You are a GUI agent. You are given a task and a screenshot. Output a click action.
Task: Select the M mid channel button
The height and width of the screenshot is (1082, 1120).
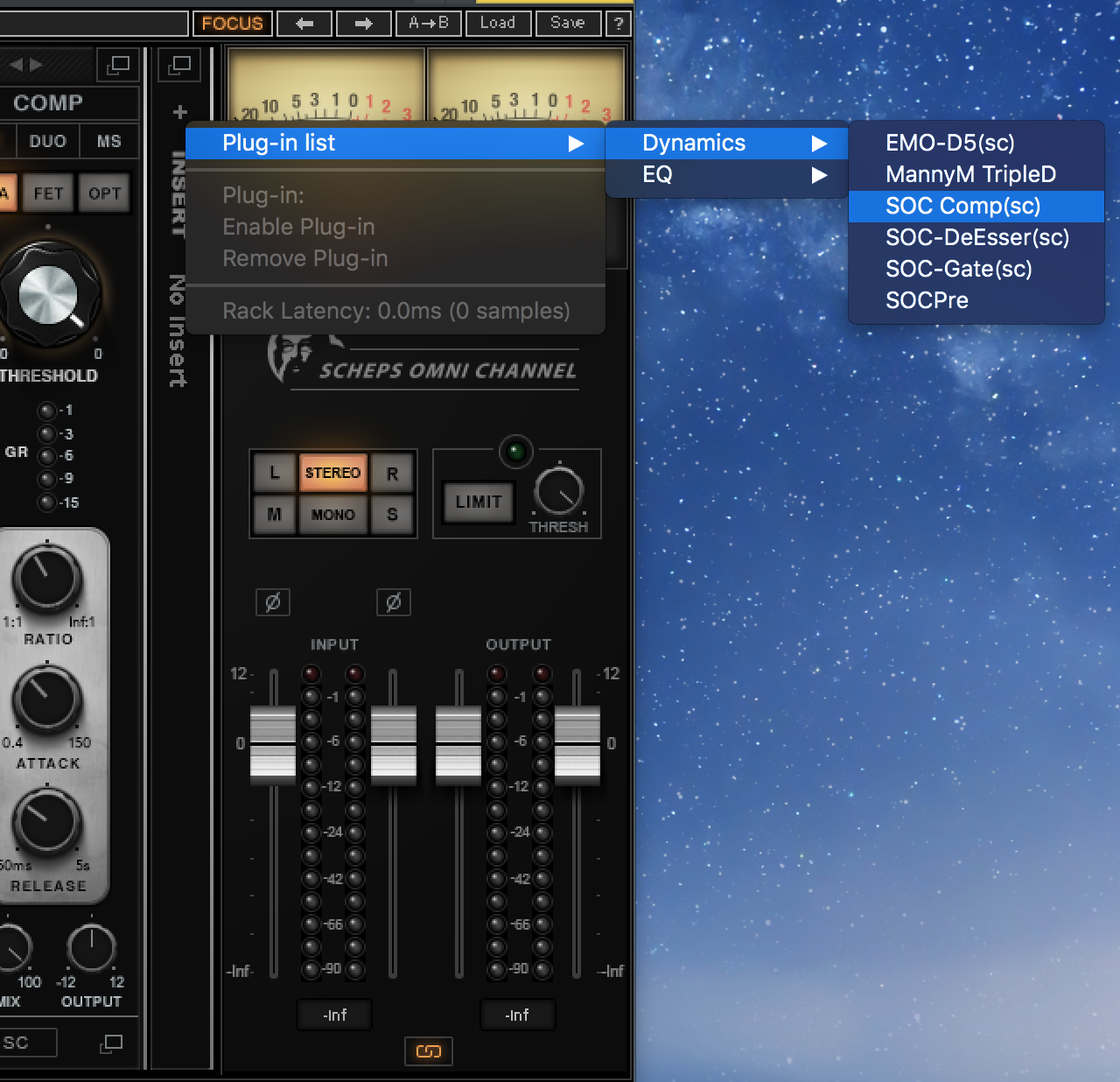[275, 515]
